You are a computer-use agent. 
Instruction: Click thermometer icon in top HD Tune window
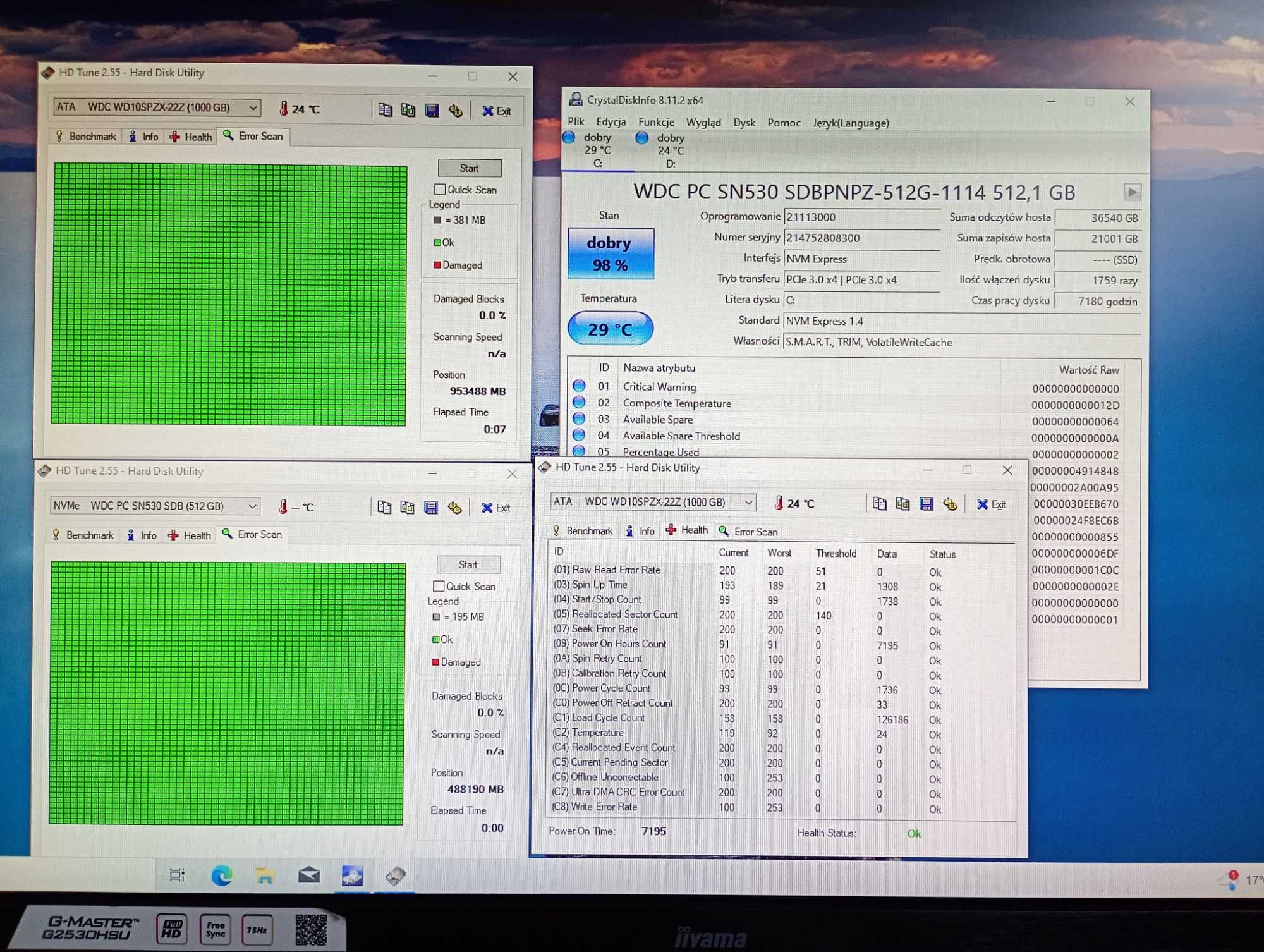(x=284, y=109)
